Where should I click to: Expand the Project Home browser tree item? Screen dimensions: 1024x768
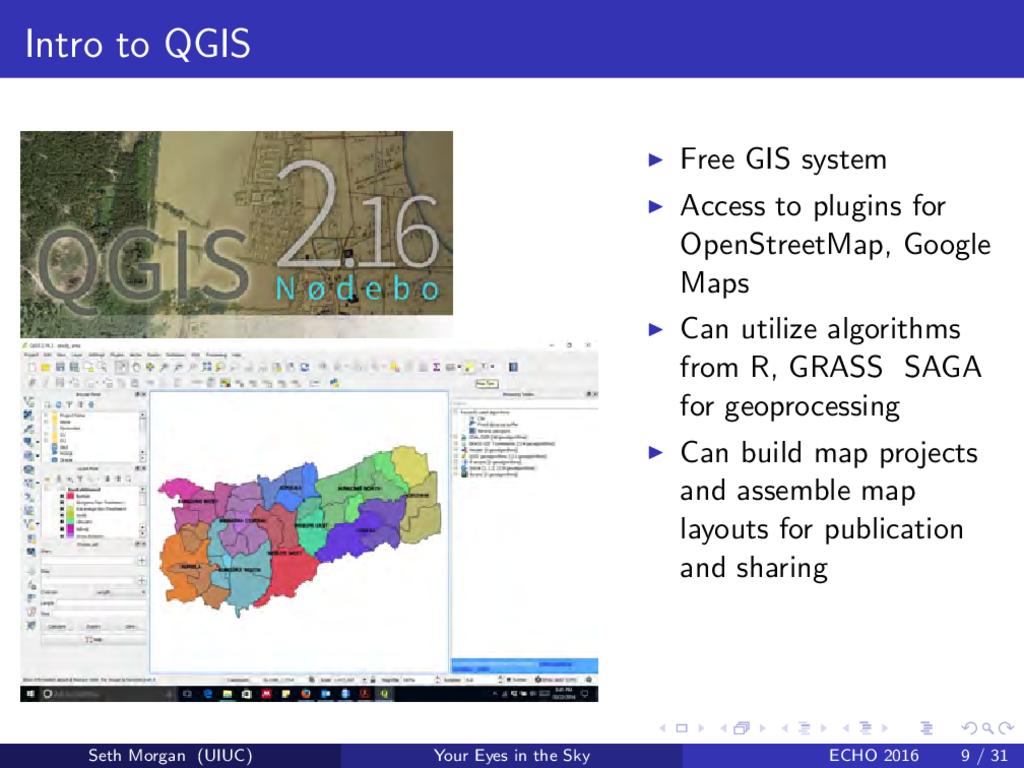(48, 414)
